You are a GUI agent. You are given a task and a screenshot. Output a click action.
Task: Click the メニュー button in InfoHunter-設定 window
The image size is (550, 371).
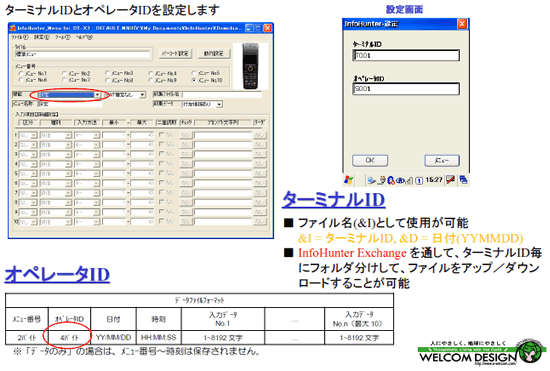(x=442, y=161)
